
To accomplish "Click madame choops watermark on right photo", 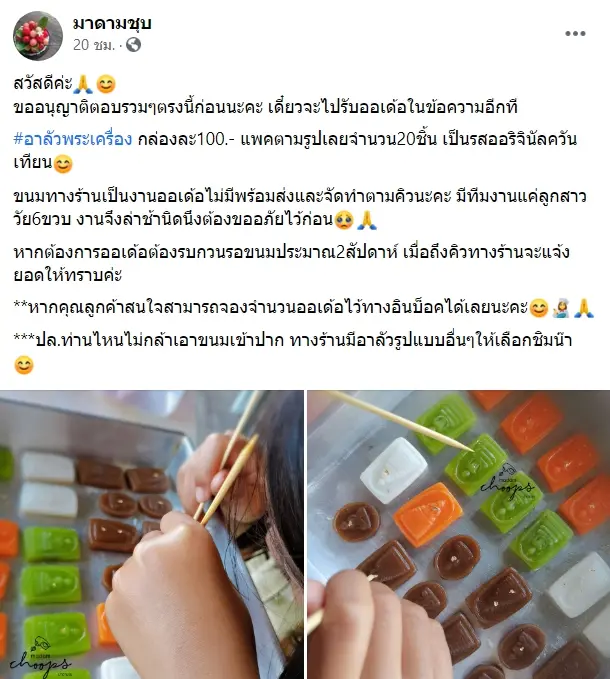I will pyautogui.click(x=508, y=483).
